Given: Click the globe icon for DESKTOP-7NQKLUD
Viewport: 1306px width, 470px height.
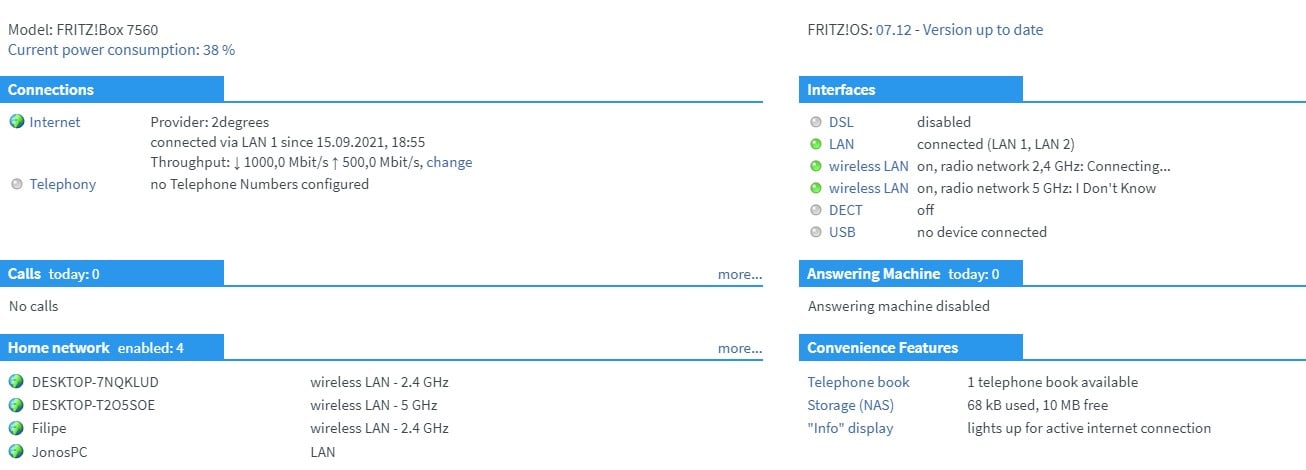Looking at the screenshot, I should pyautogui.click(x=16, y=382).
